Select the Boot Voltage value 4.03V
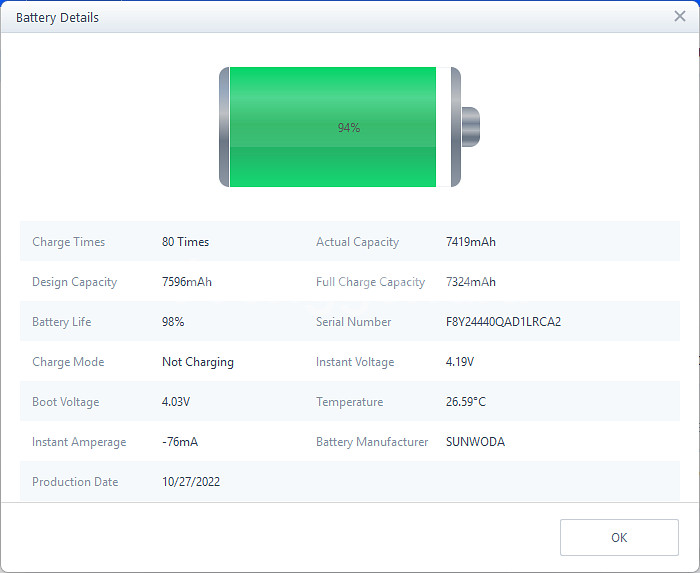 176,402
